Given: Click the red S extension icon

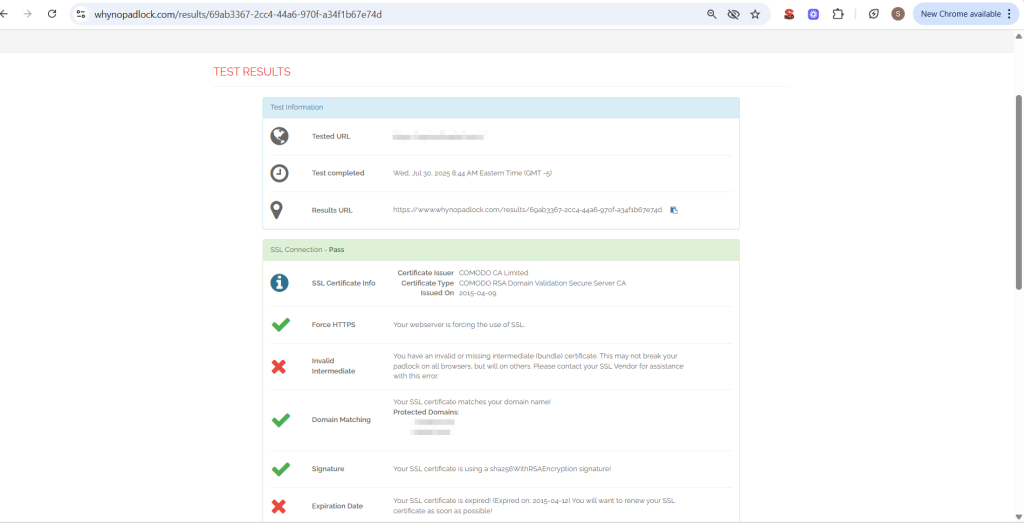Looking at the screenshot, I should tap(789, 14).
